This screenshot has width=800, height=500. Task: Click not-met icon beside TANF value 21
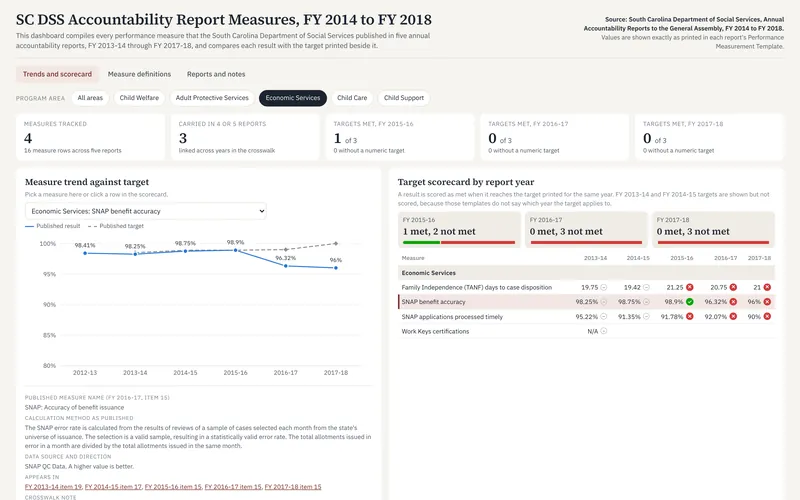tap(767, 287)
